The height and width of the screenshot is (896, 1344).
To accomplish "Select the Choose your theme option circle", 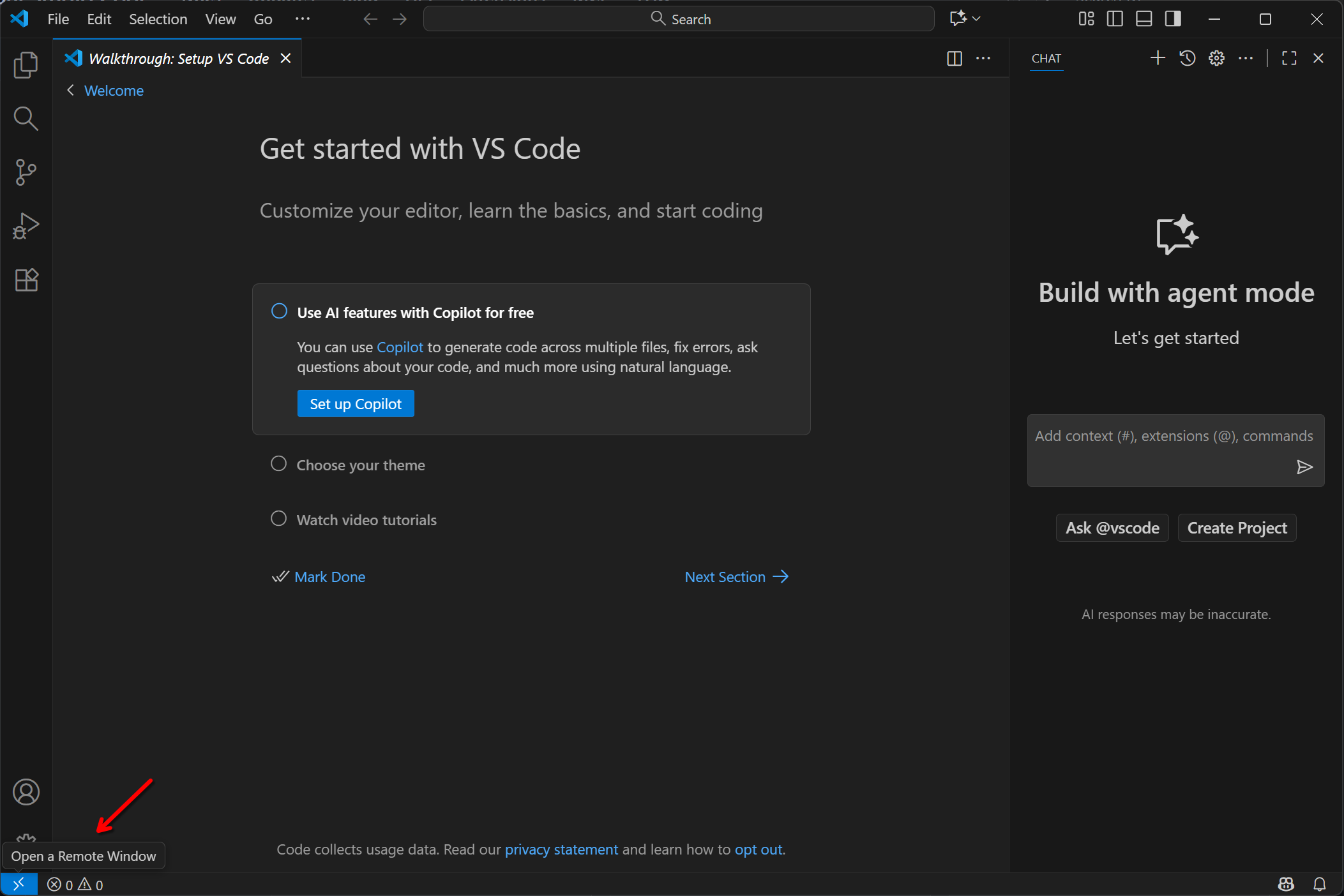I will tap(278, 464).
